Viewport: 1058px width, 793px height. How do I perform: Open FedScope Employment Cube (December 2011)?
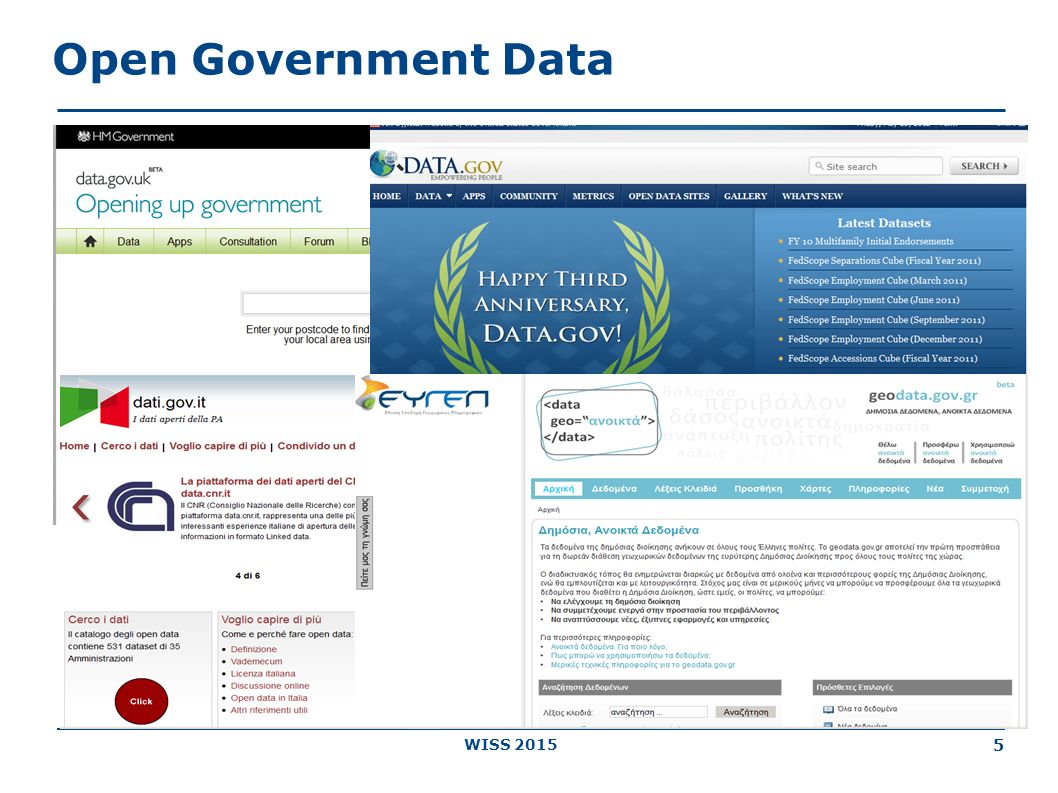[885, 339]
